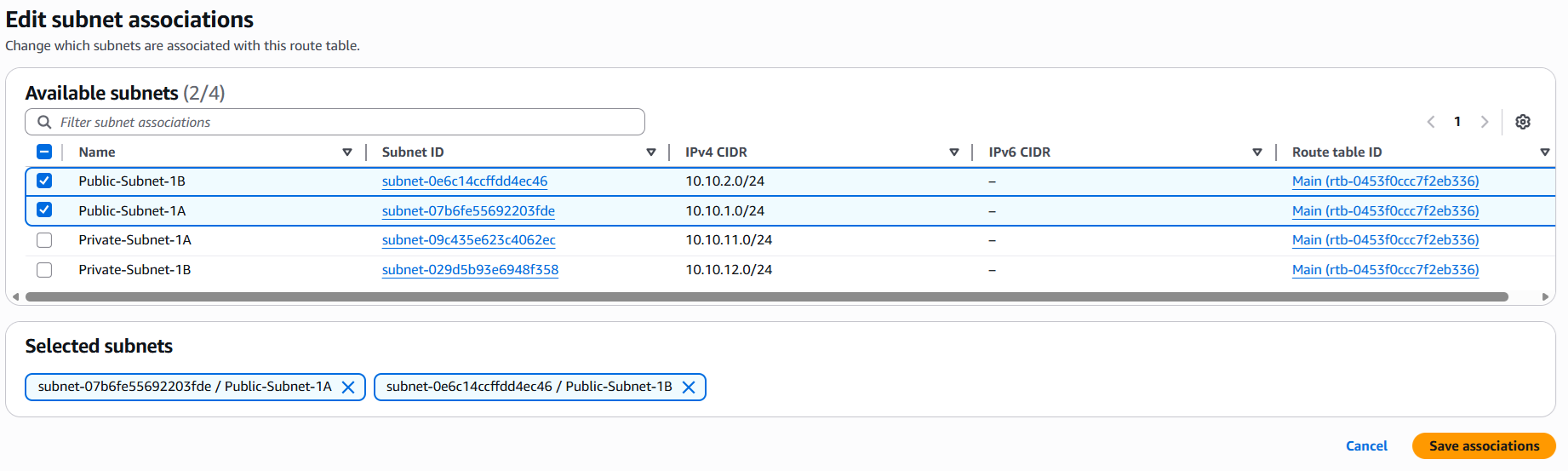Open subnet-09c435e623c4062ec link
The height and width of the screenshot is (471, 1568).
point(469,240)
